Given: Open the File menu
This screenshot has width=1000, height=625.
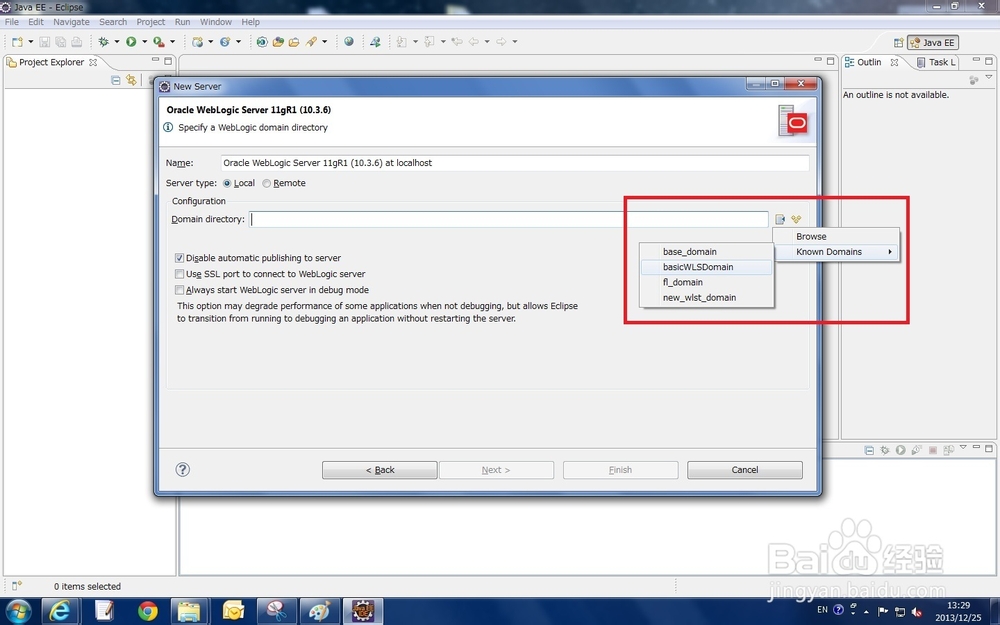Looking at the screenshot, I should pyautogui.click(x=11, y=22).
